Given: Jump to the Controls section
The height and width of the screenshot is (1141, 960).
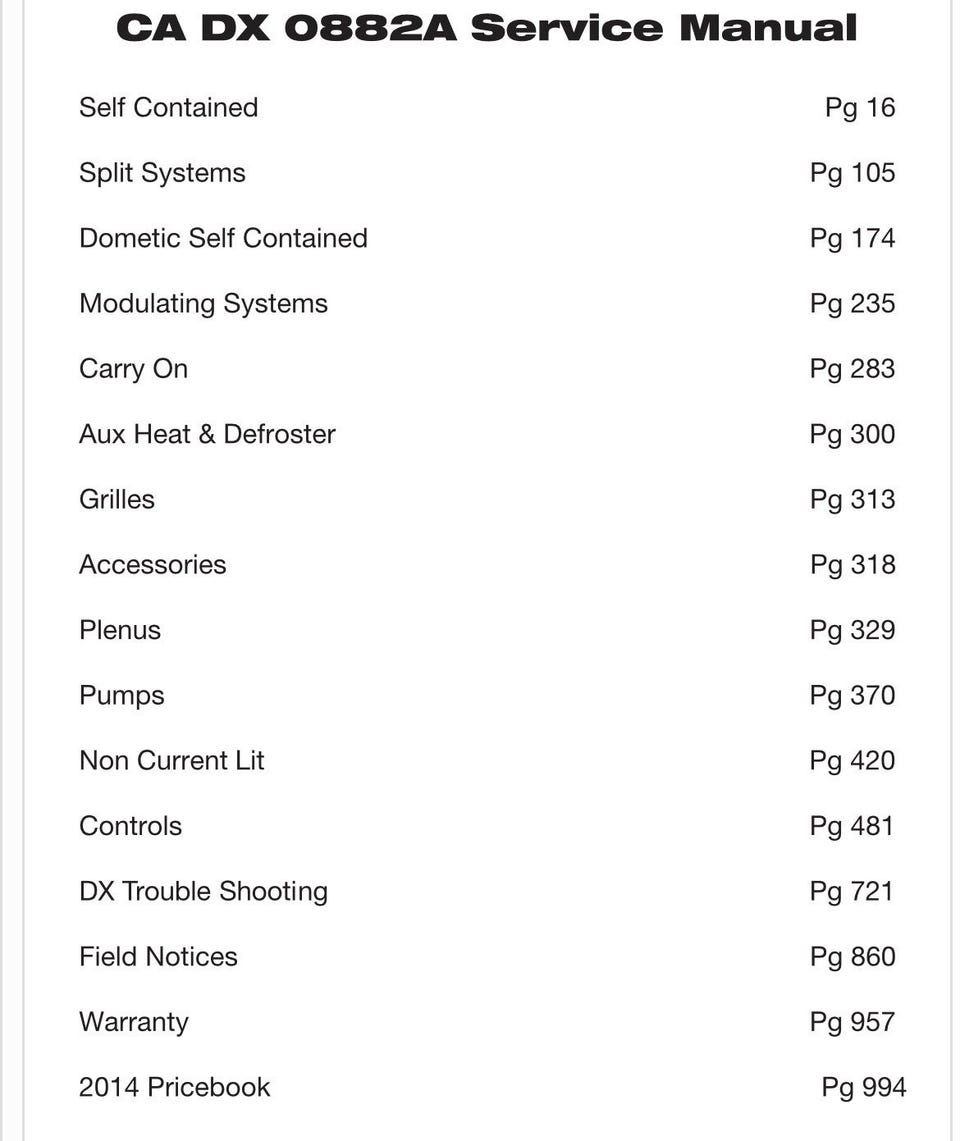Looking at the screenshot, I should coord(130,826).
